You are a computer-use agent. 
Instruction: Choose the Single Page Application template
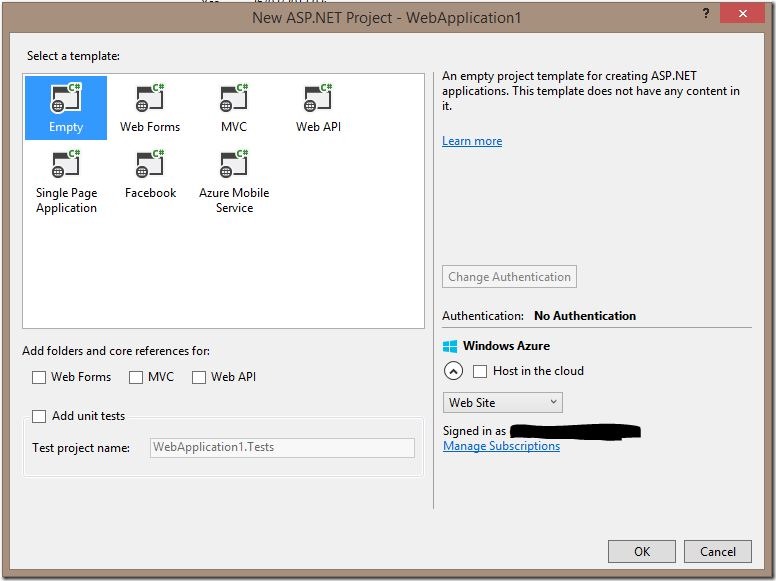(x=66, y=183)
